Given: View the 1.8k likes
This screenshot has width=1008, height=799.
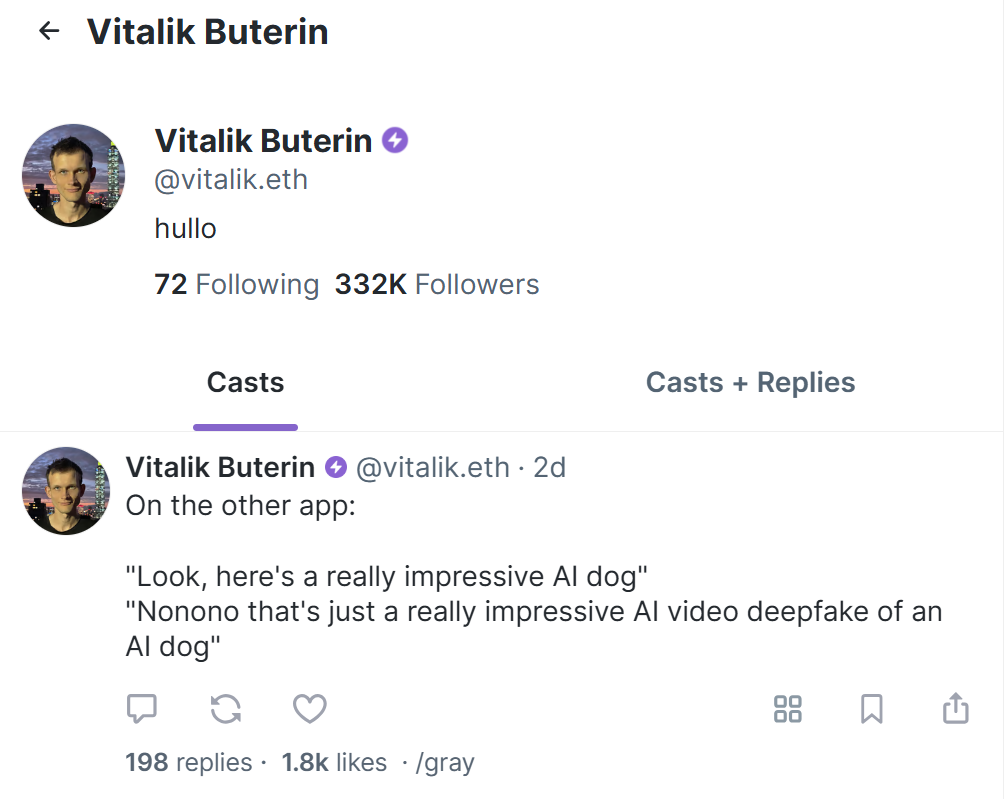Looking at the screenshot, I should tap(334, 763).
